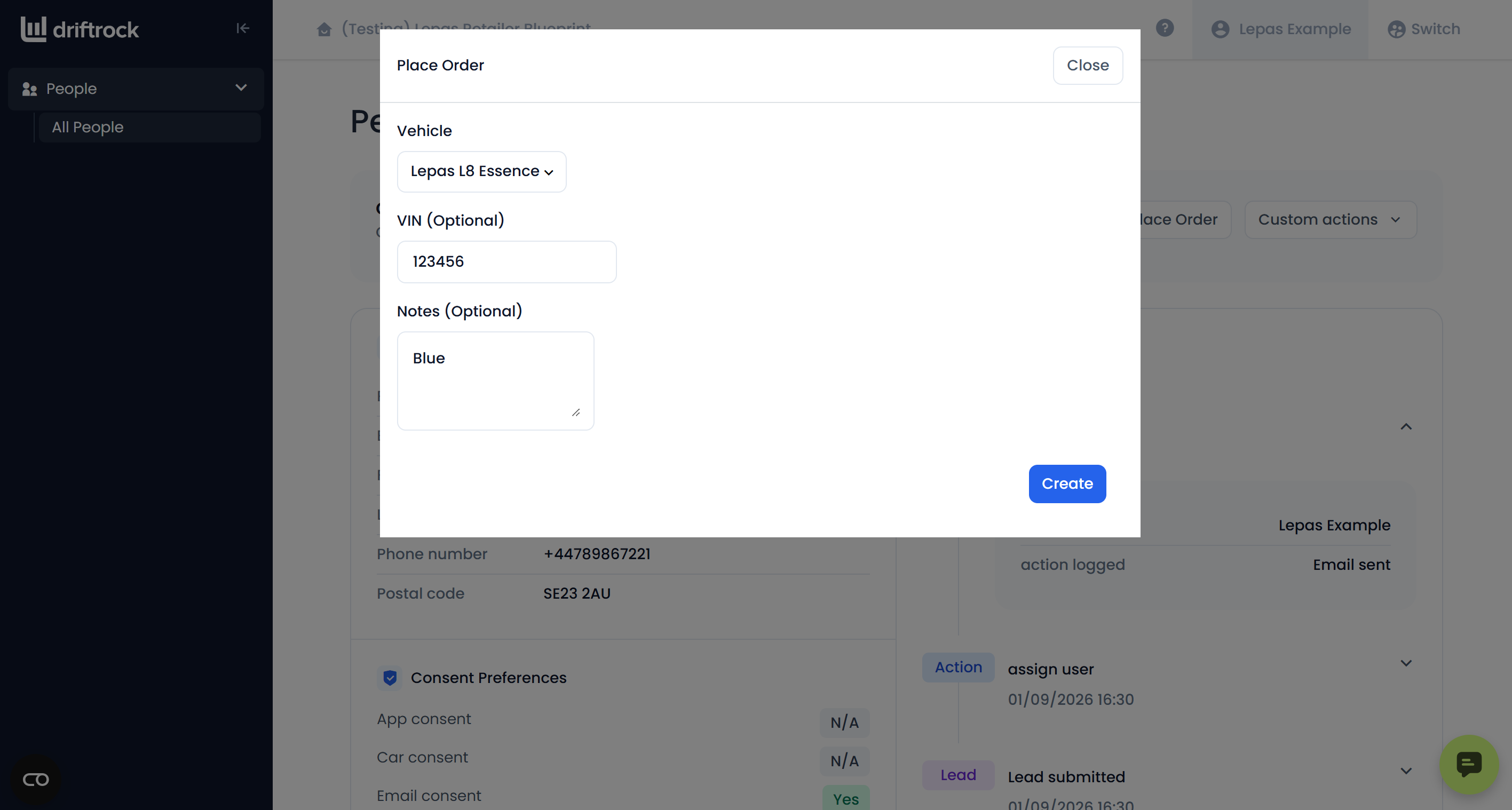Open the Vehicle dropdown Lepas L8 Essence
Screen dimensions: 1512x810
coord(481,171)
